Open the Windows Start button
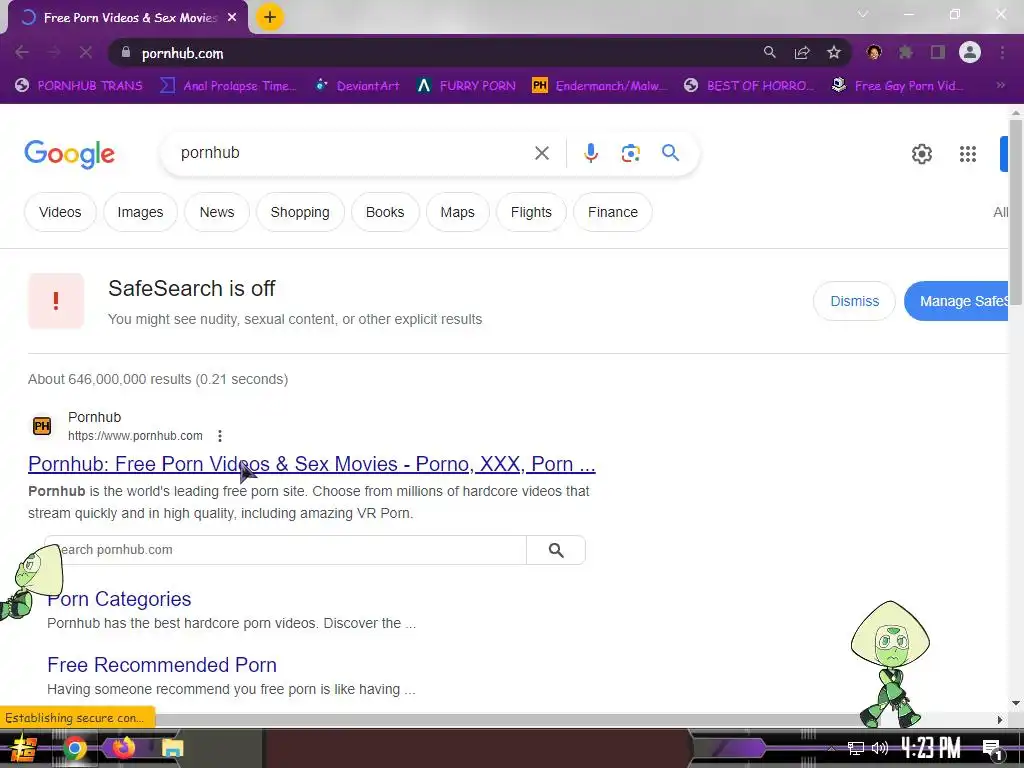1024x768 pixels. coord(24,748)
